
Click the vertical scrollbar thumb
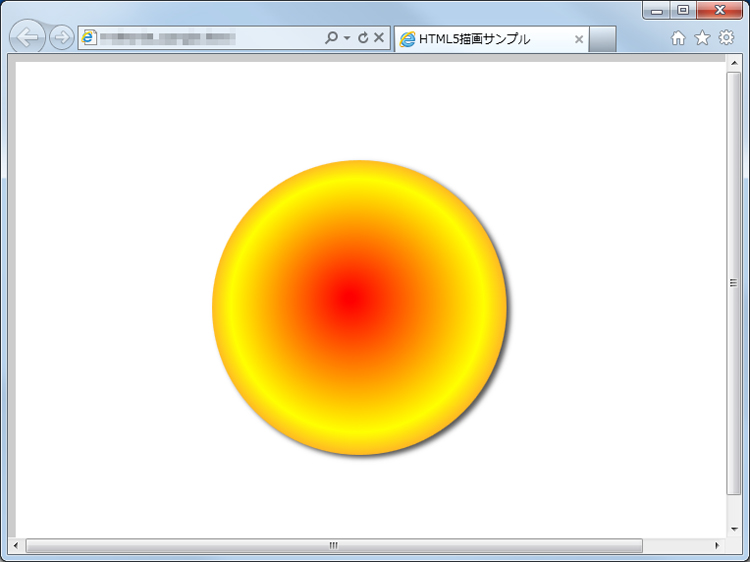click(x=734, y=283)
